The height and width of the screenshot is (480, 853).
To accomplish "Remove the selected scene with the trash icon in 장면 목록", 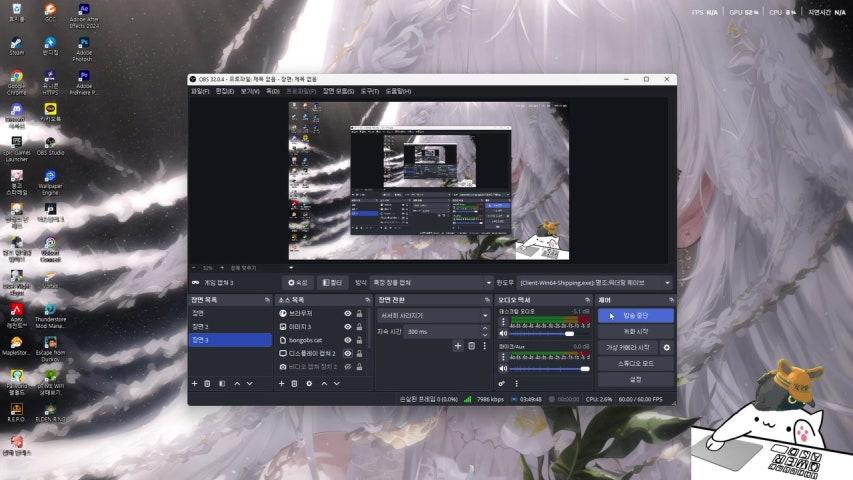I will (208, 383).
